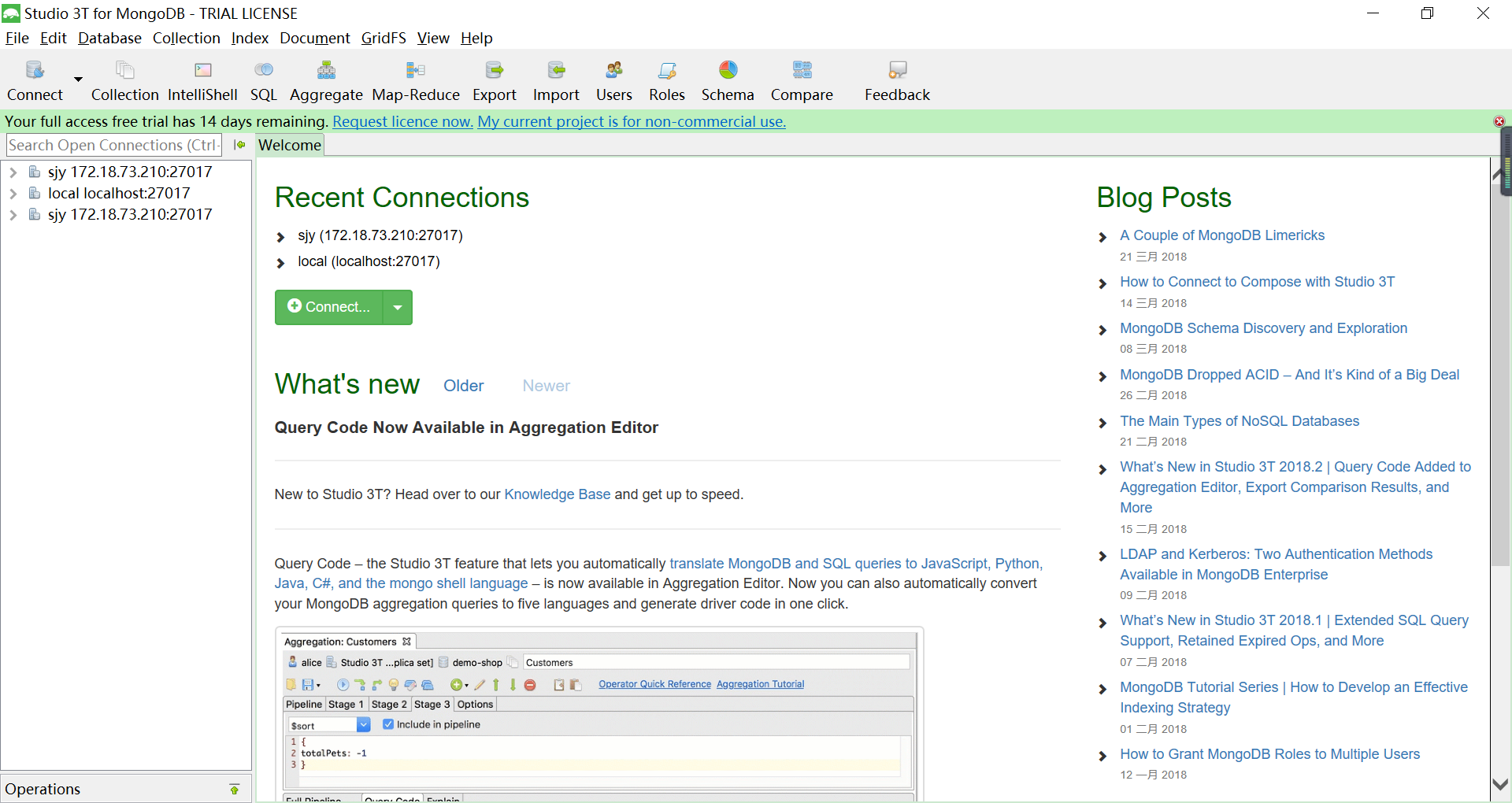
Task: Open MongoDB Schema Discovery and Exploration post
Action: [x=1263, y=328]
